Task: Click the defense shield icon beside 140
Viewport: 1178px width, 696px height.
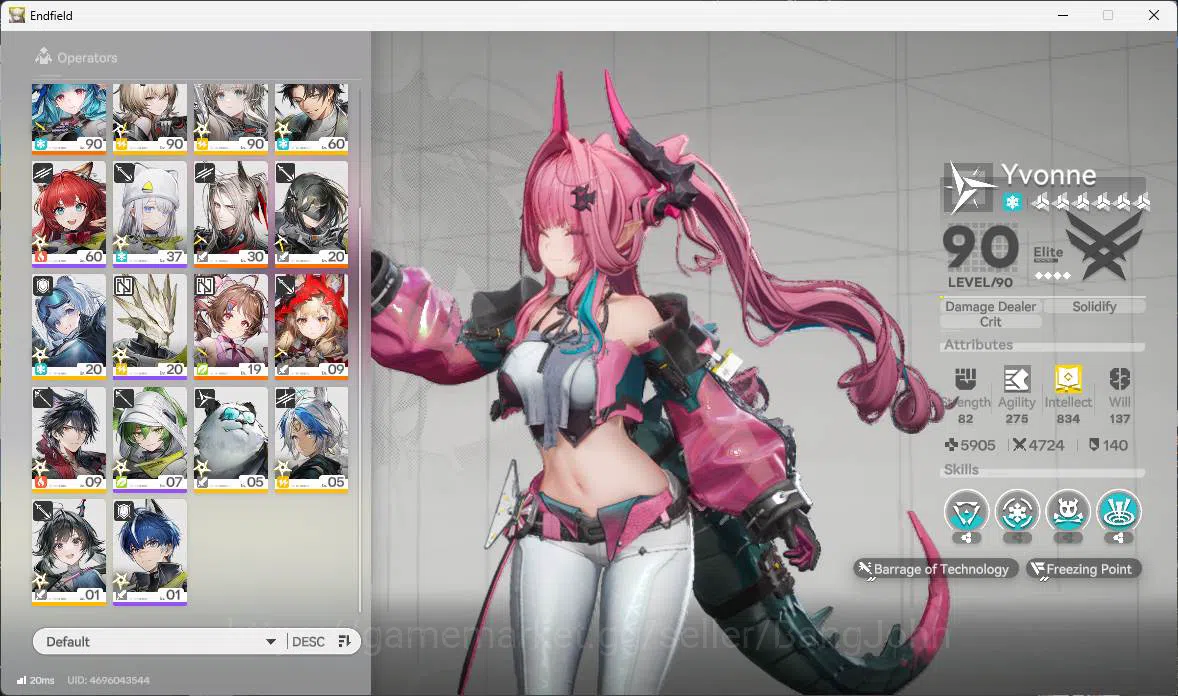Action: click(1094, 445)
